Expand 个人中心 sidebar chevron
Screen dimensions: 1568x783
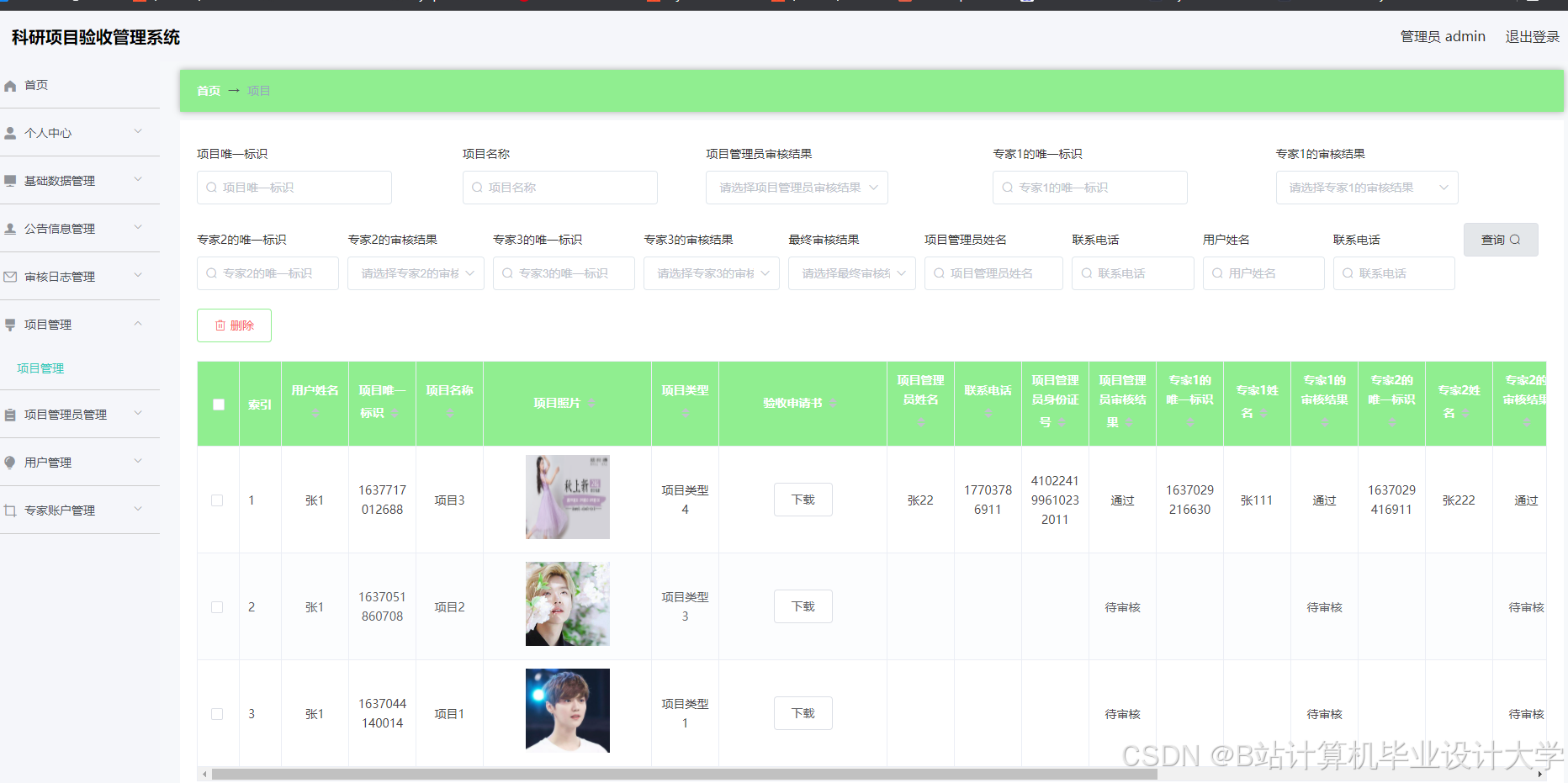pyautogui.click(x=138, y=132)
